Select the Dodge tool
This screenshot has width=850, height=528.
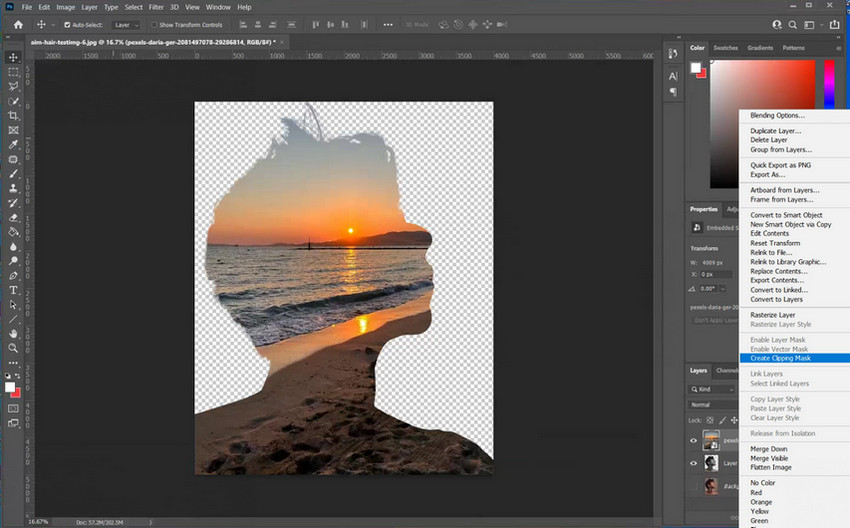tap(13, 261)
